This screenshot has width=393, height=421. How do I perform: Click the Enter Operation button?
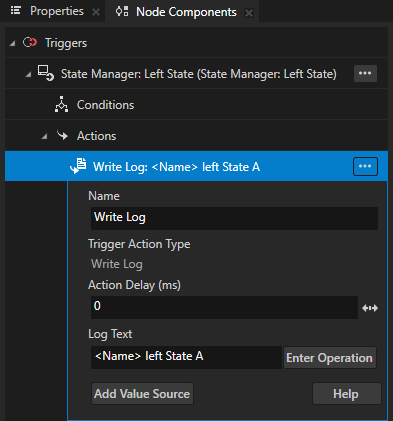pyautogui.click(x=329, y=358)
